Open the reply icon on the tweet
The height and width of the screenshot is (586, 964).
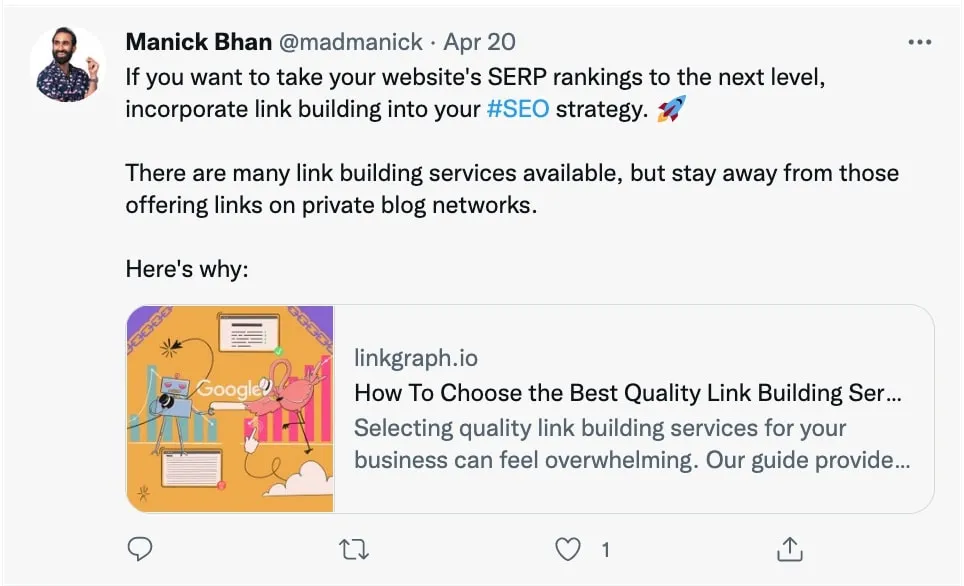tap(140, 549)
